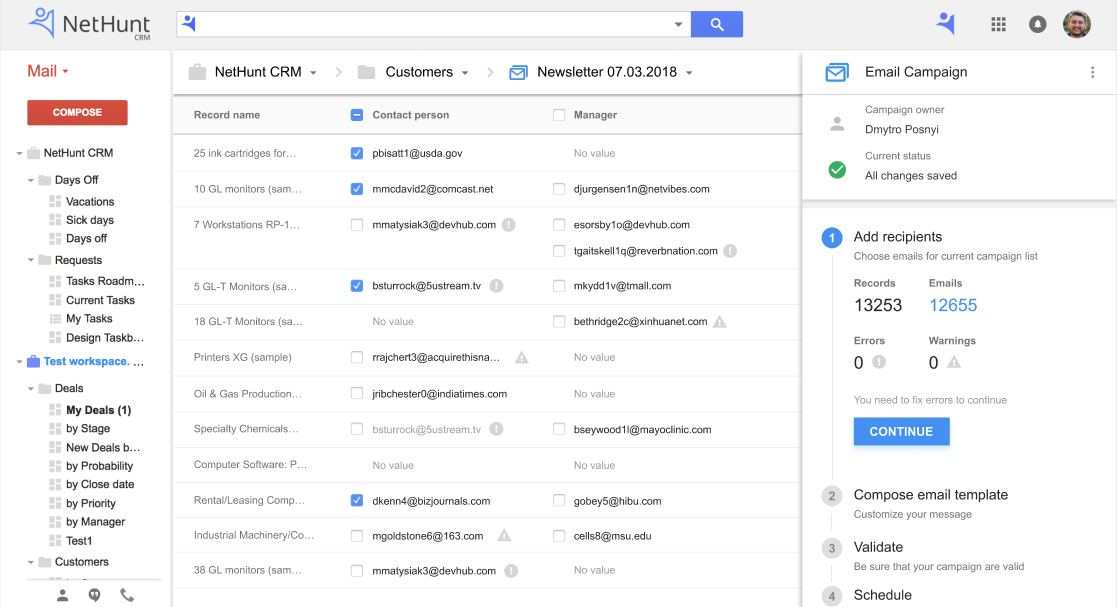
Task: Open the Newsletter 07.03.2018 dropdown
Action: (689, 73)
